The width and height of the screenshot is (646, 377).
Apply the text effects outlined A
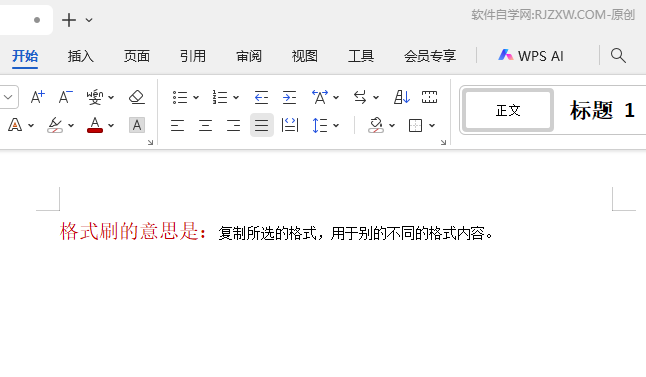[15, 125]
